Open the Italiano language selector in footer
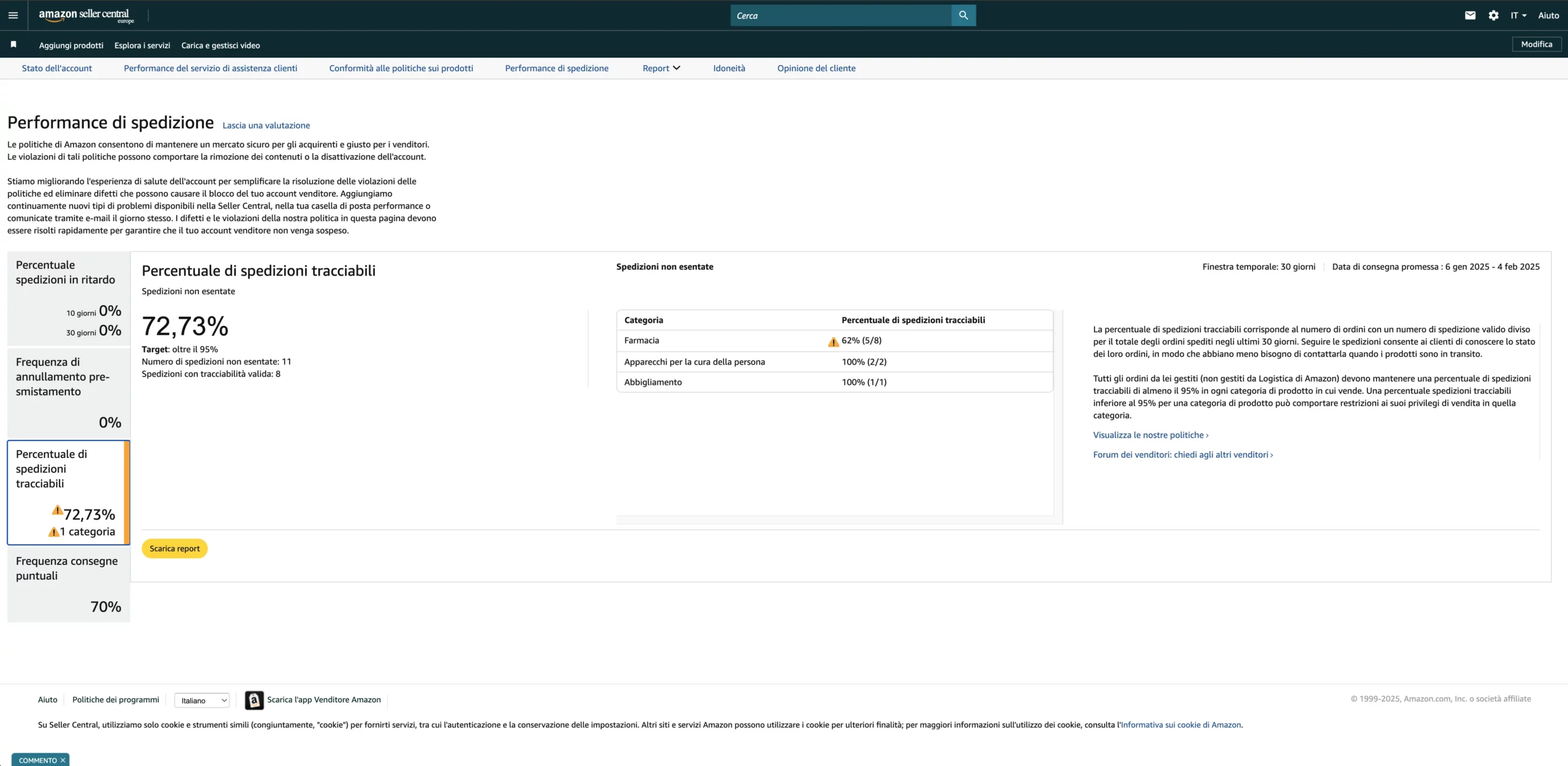The width and height of the screenshot is (1568, 766). click(202, 700)
